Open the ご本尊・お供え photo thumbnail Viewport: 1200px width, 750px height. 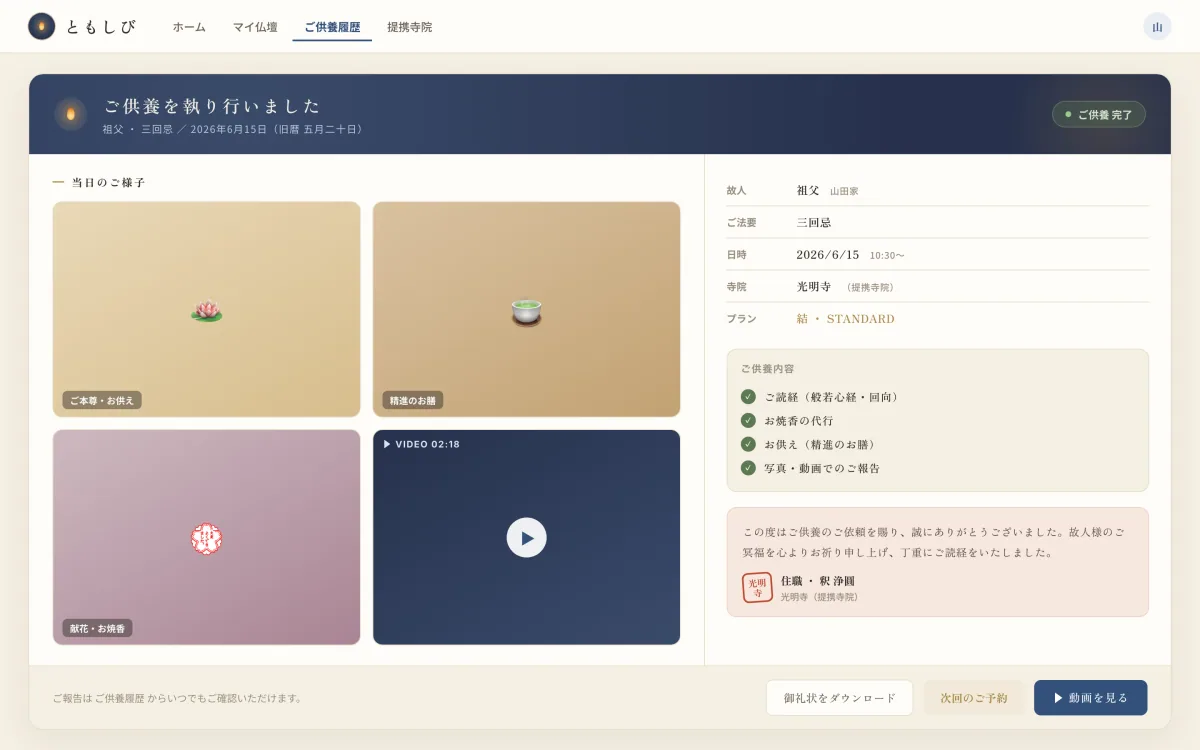pos(207,309)
